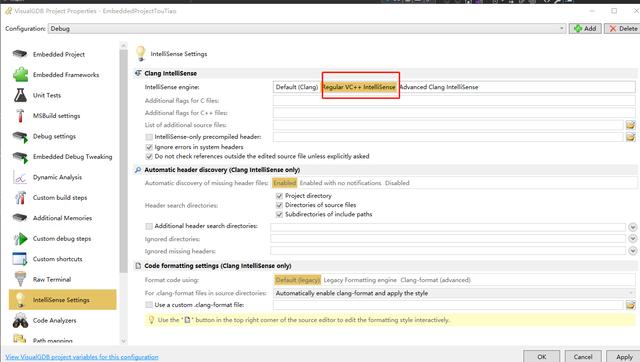Click Code formatting settings page icon

tap(138, 266)
